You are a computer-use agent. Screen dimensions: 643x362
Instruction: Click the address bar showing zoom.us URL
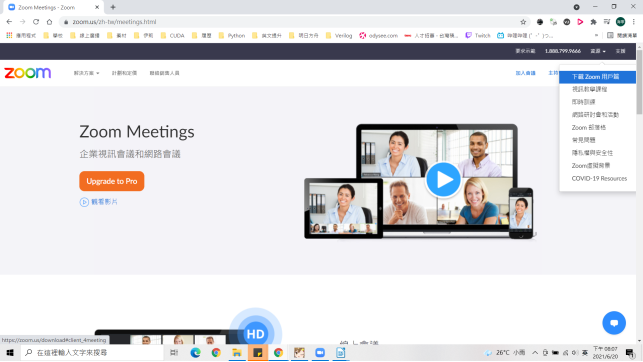tap(287, 22)
